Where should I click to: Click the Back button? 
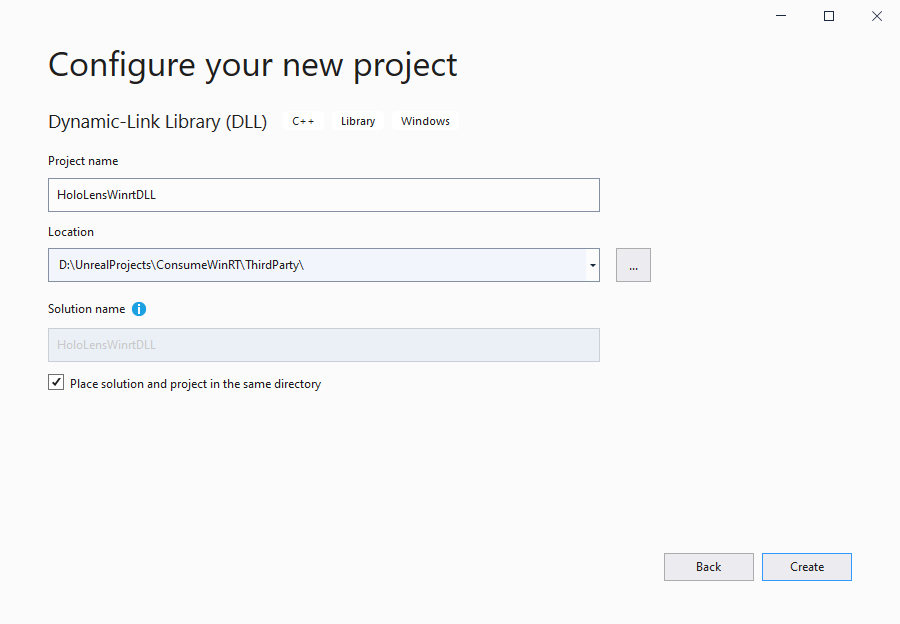[708, 566]
